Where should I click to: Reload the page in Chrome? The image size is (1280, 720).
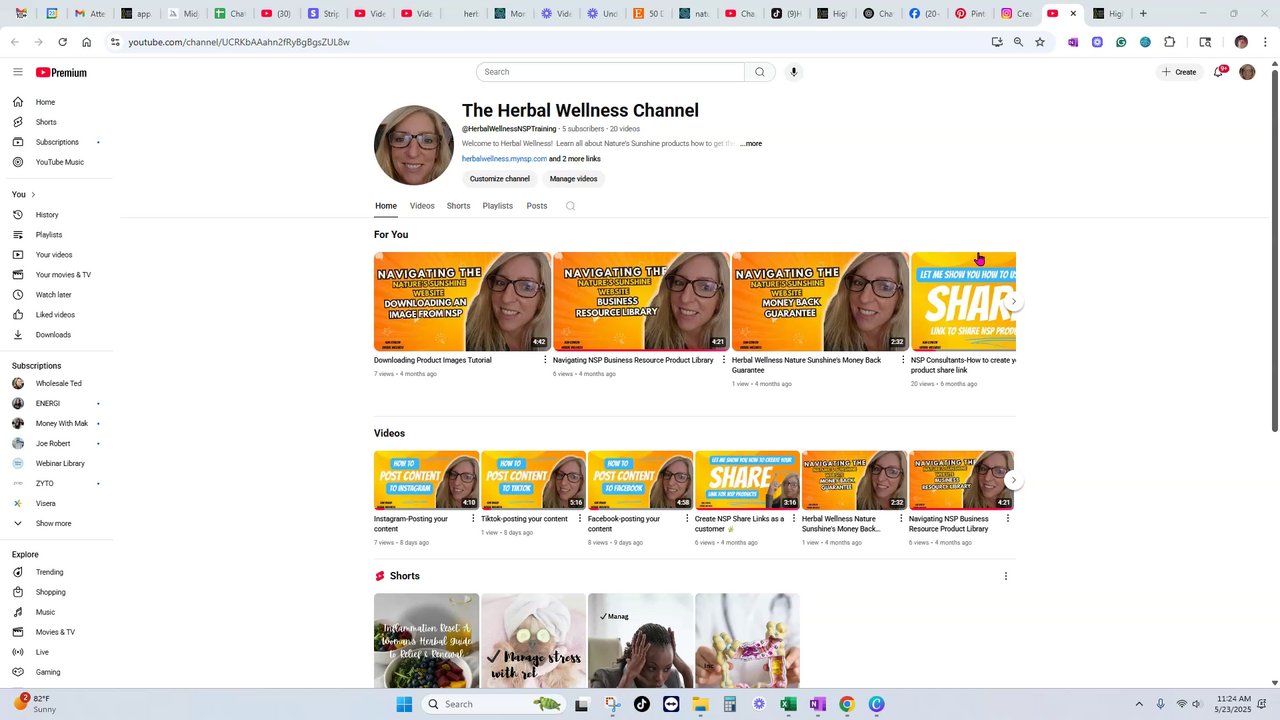(x=62, y=42)
